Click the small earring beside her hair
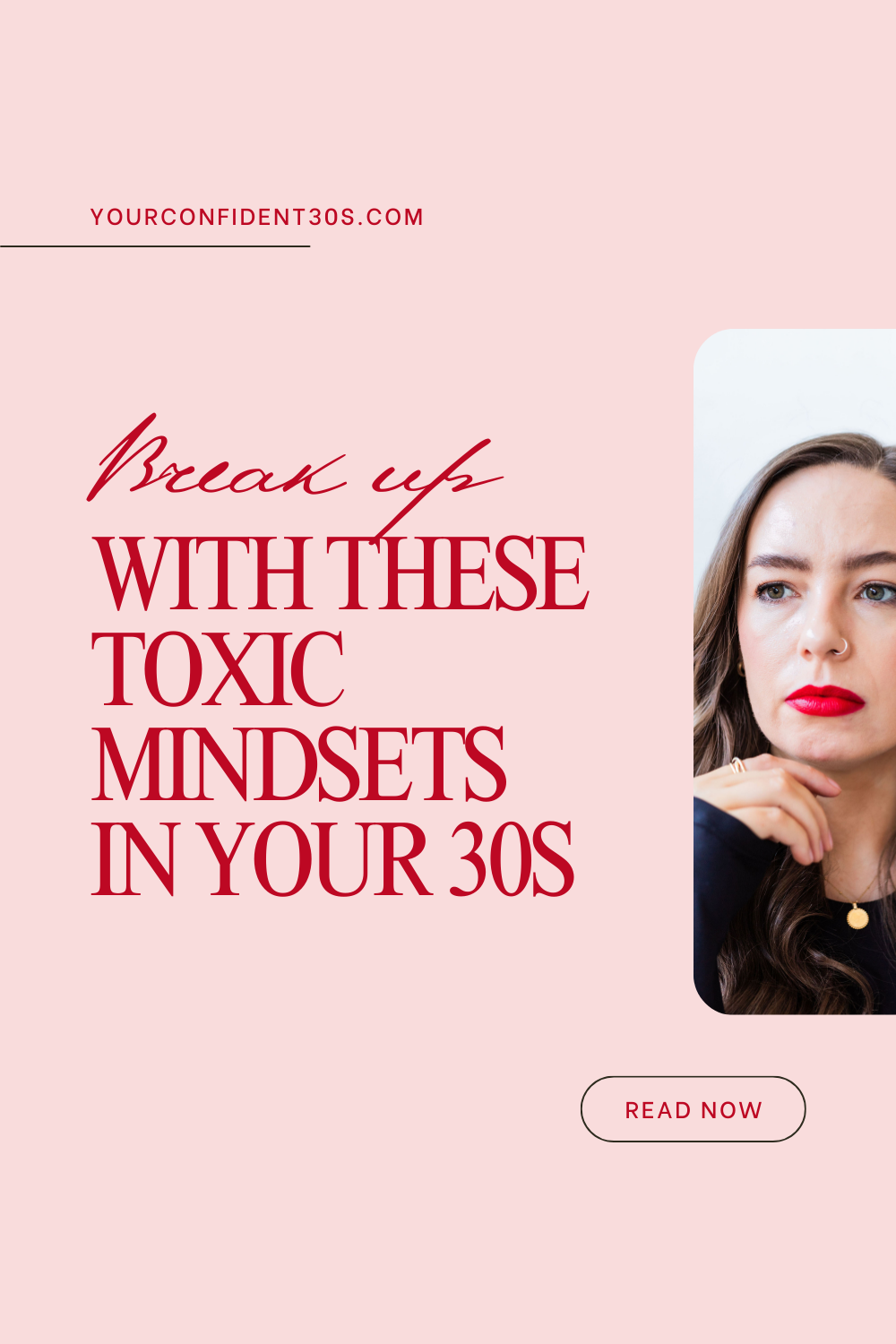Viewport: 896px width, 1344px height. click(742, 669)
